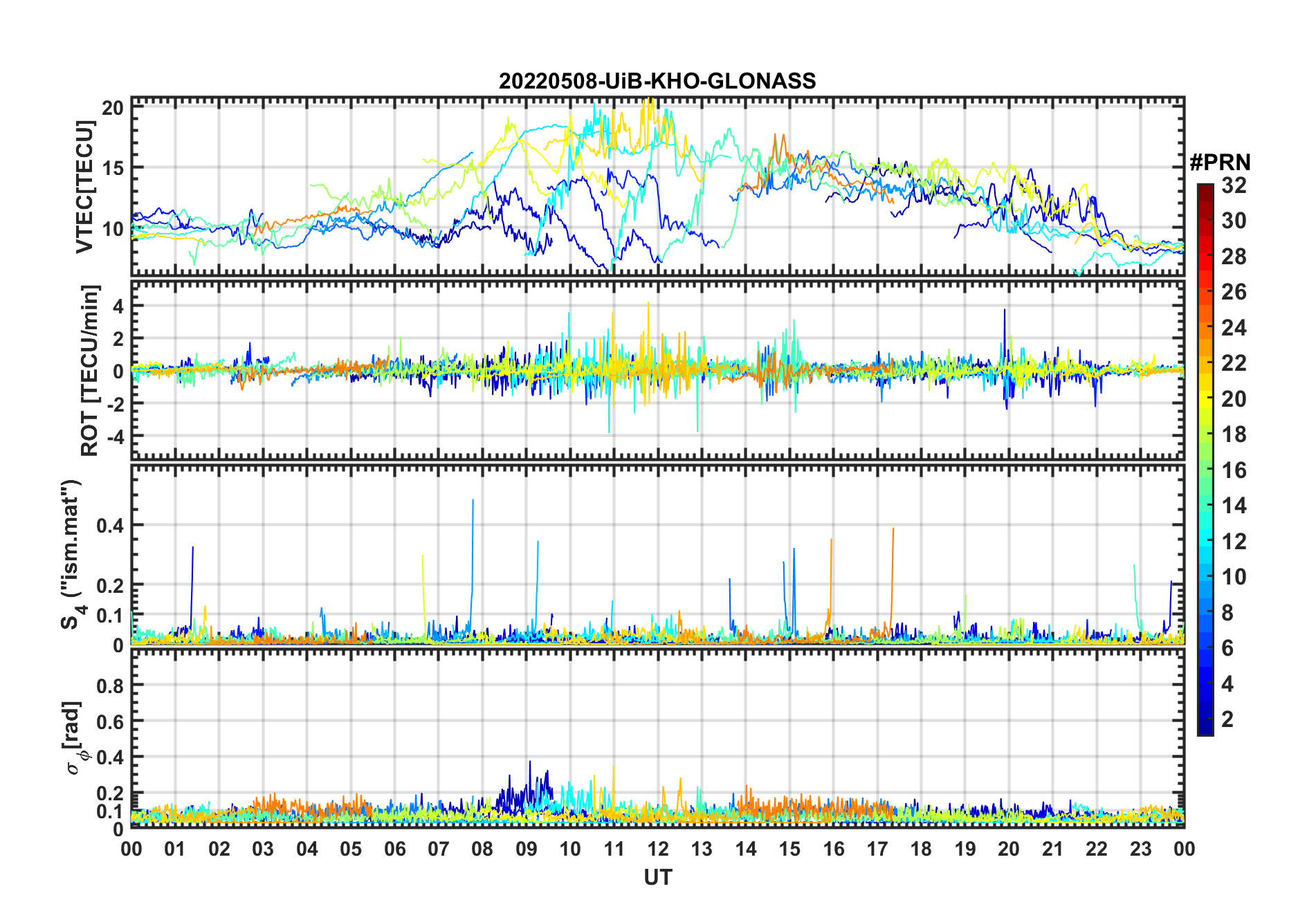1316x920 pixels.
Task: Click the x-axis tick label 23
Action: [1140, 849]
